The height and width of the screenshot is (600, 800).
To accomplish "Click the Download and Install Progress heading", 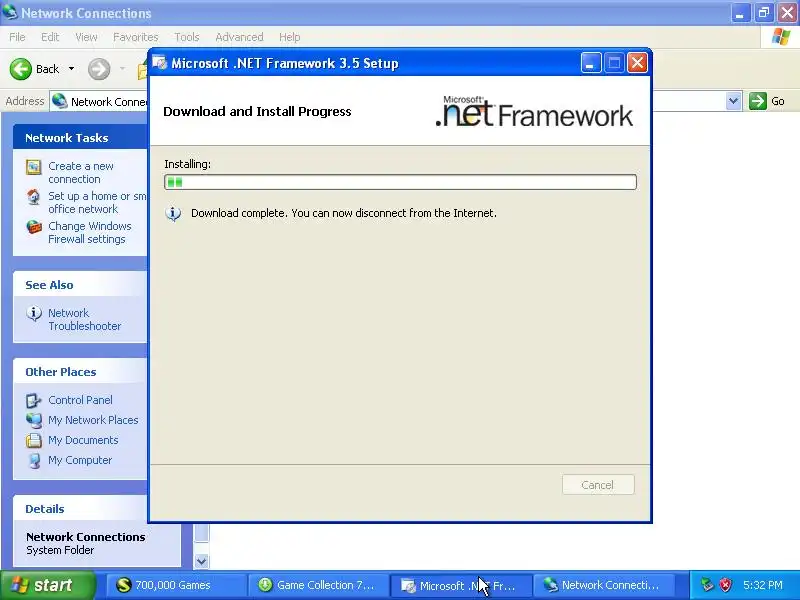I will coord(257,111).
